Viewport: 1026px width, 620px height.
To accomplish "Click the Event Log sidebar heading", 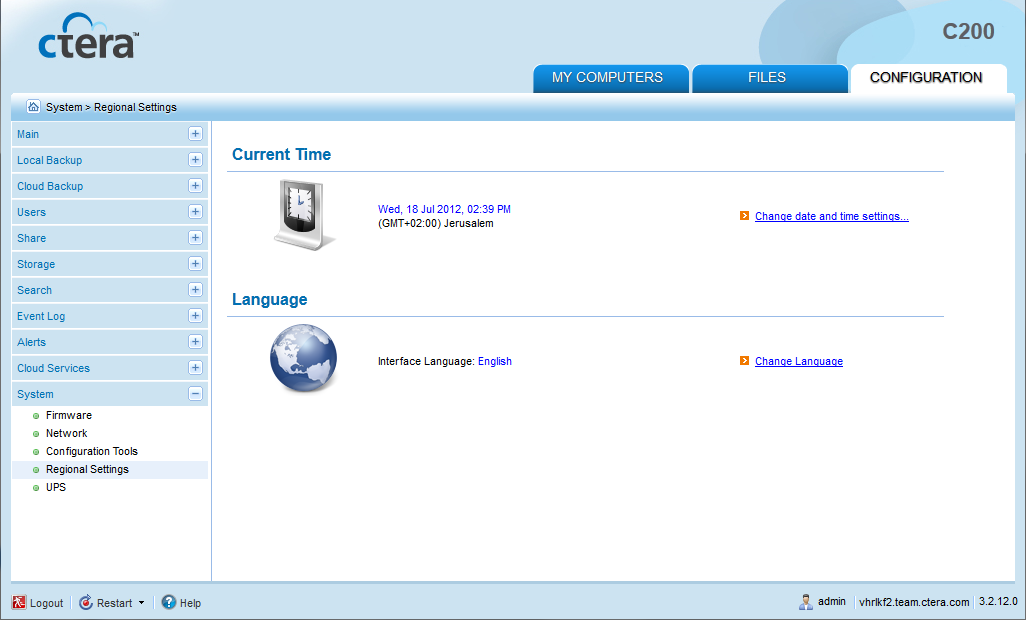I will tap(41, 316).
